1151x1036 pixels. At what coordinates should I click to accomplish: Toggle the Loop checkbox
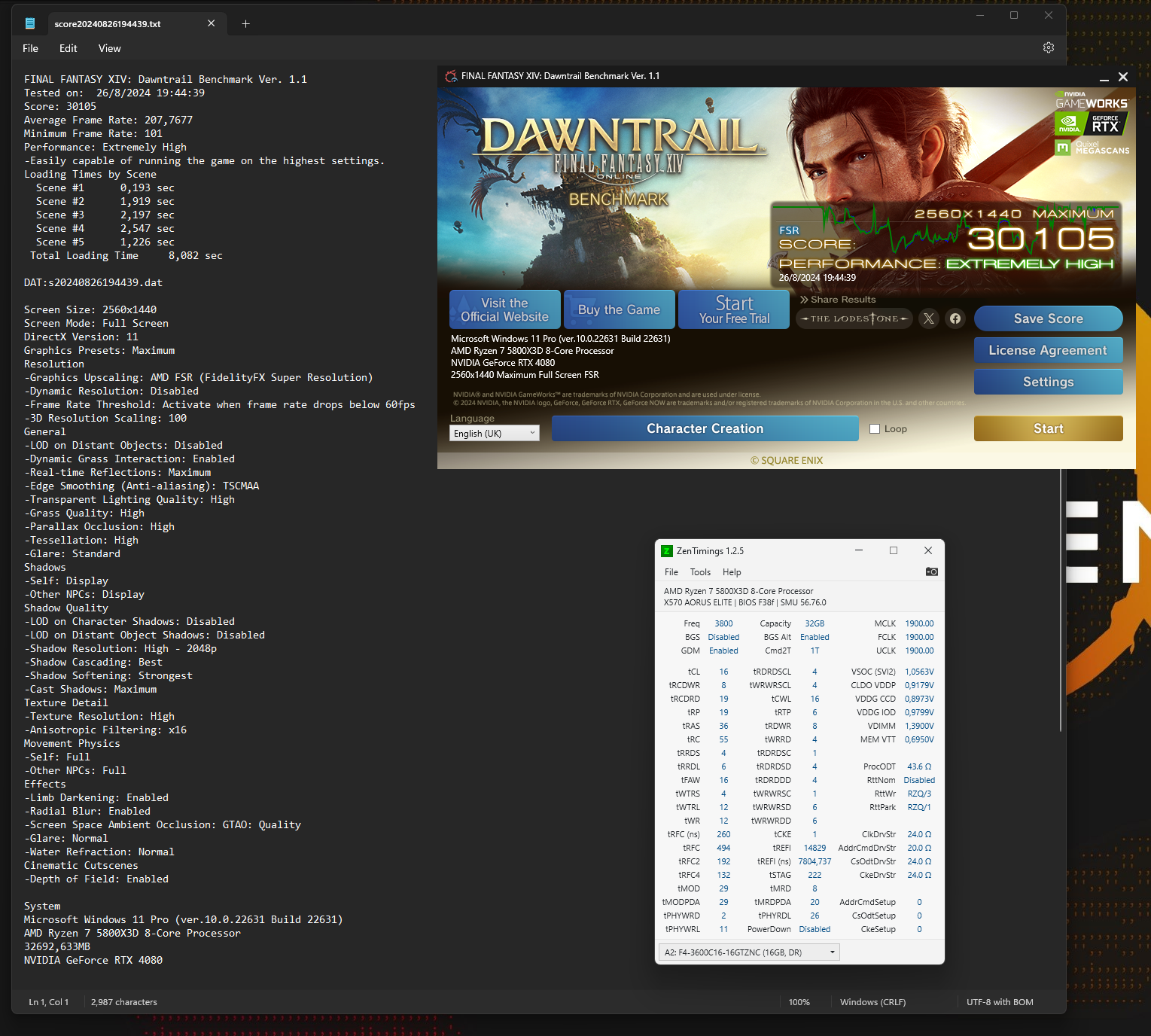[x=875, y=428]
